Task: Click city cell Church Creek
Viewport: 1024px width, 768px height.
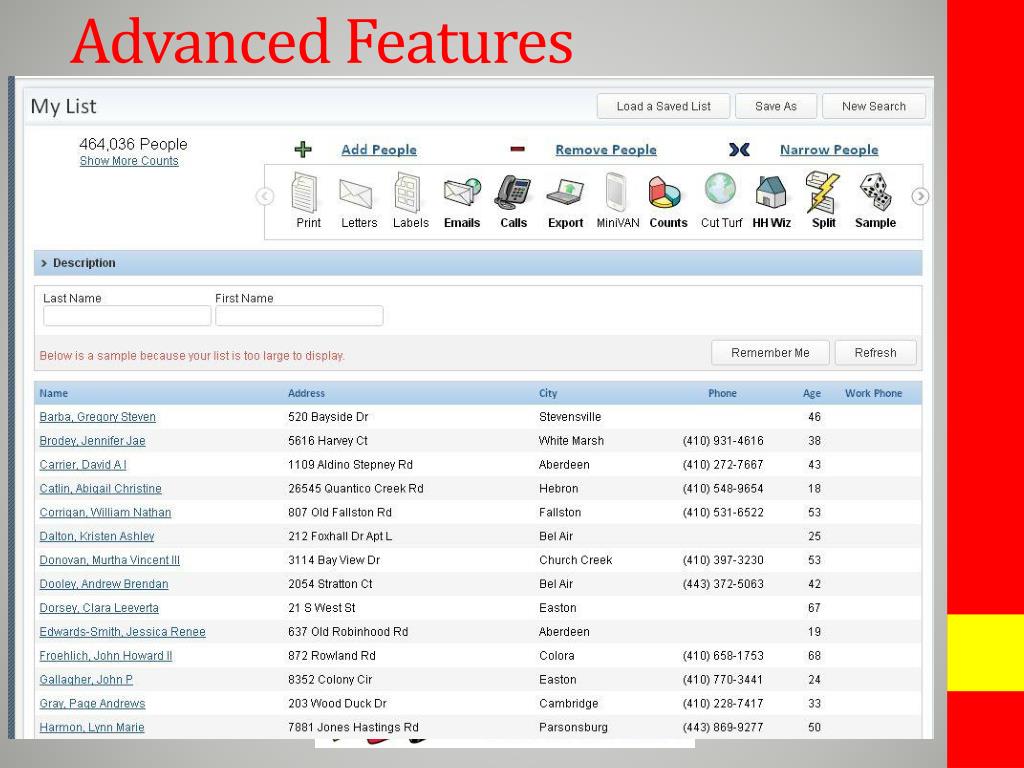Action: click(x=575, y=560)
